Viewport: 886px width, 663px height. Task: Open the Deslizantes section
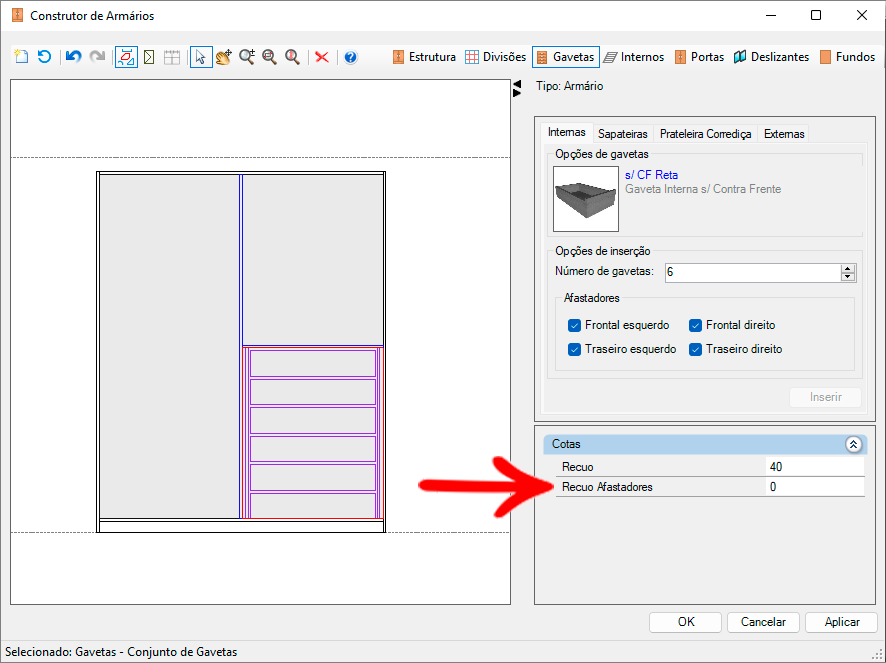click(771, 57)
